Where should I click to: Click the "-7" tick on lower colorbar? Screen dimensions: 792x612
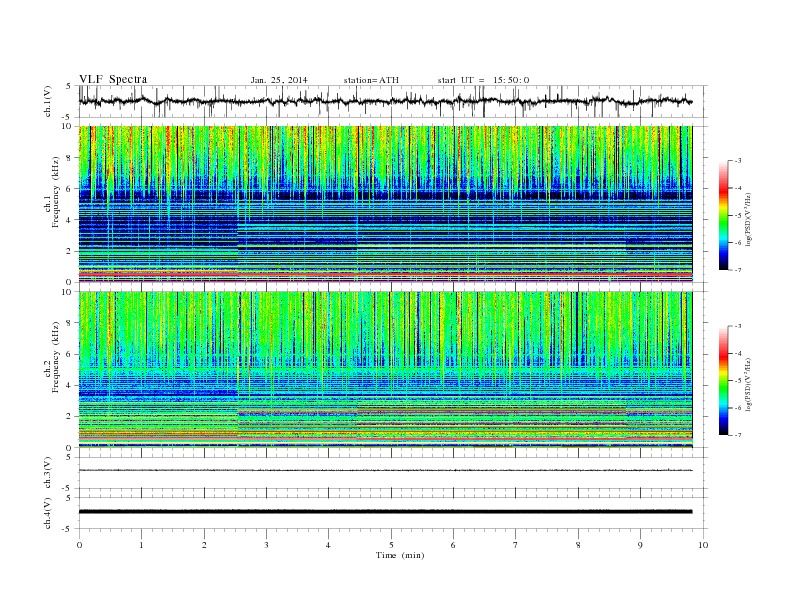click(738, 435)
